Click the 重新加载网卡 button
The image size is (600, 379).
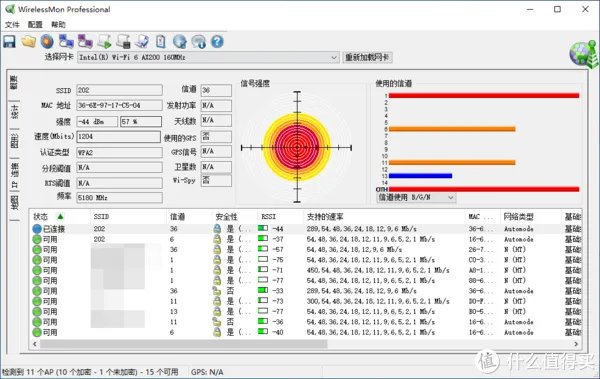(367, 57)
